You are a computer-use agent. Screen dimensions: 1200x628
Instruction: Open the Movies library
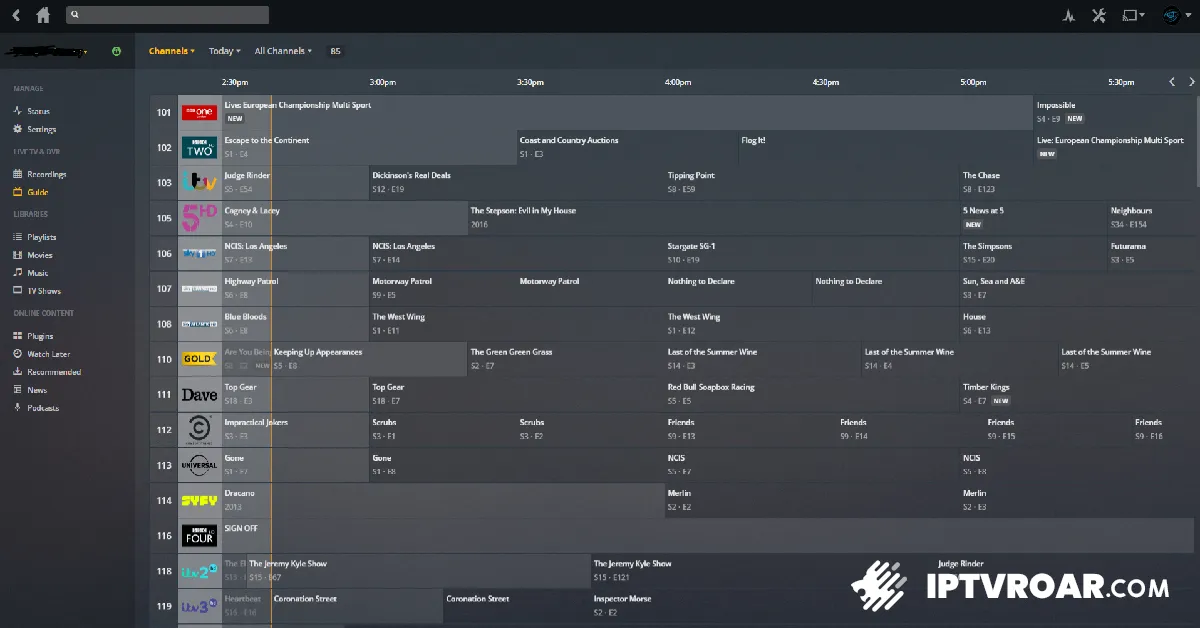(x=39, y=255)
